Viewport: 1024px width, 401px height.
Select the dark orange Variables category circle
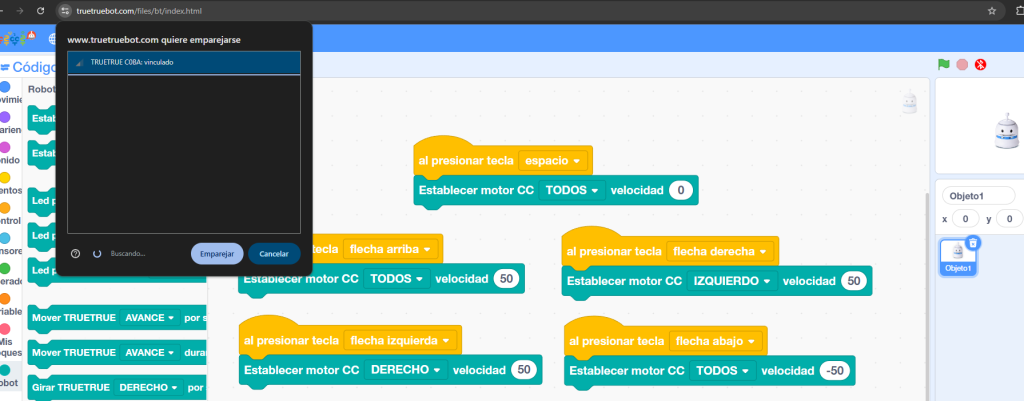tap(5, 298)
